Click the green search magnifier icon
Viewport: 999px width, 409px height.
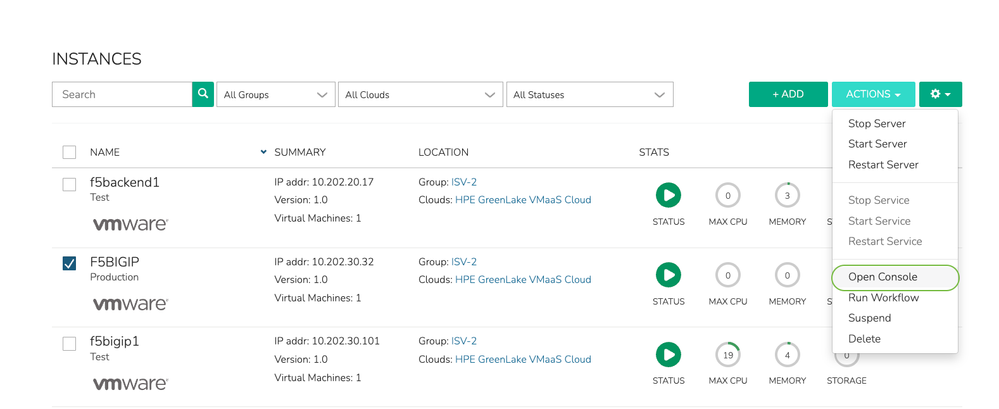point(203,94)
